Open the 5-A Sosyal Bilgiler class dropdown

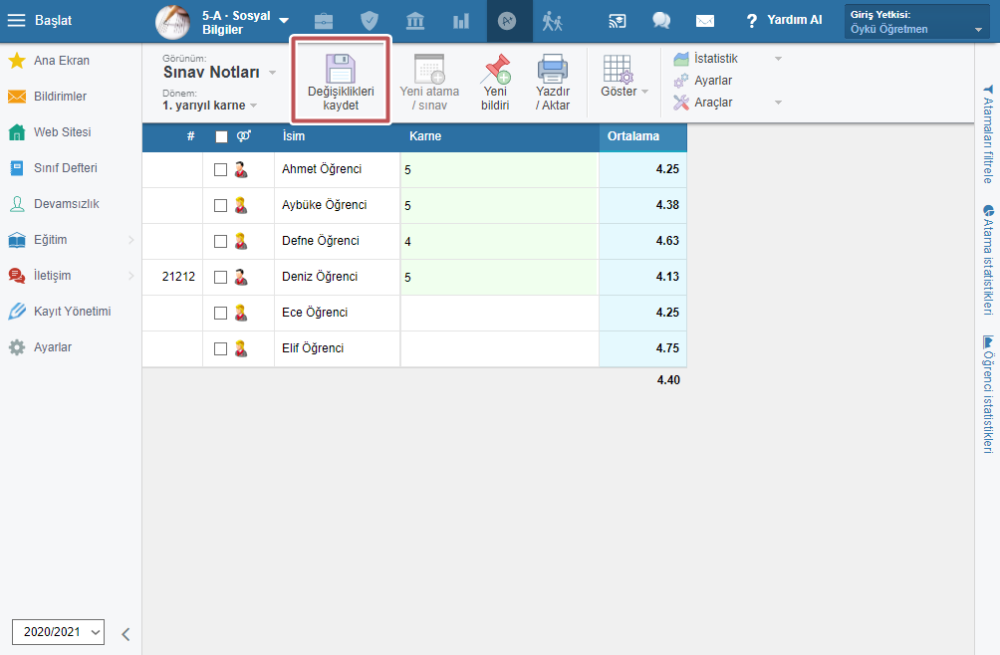245,22
